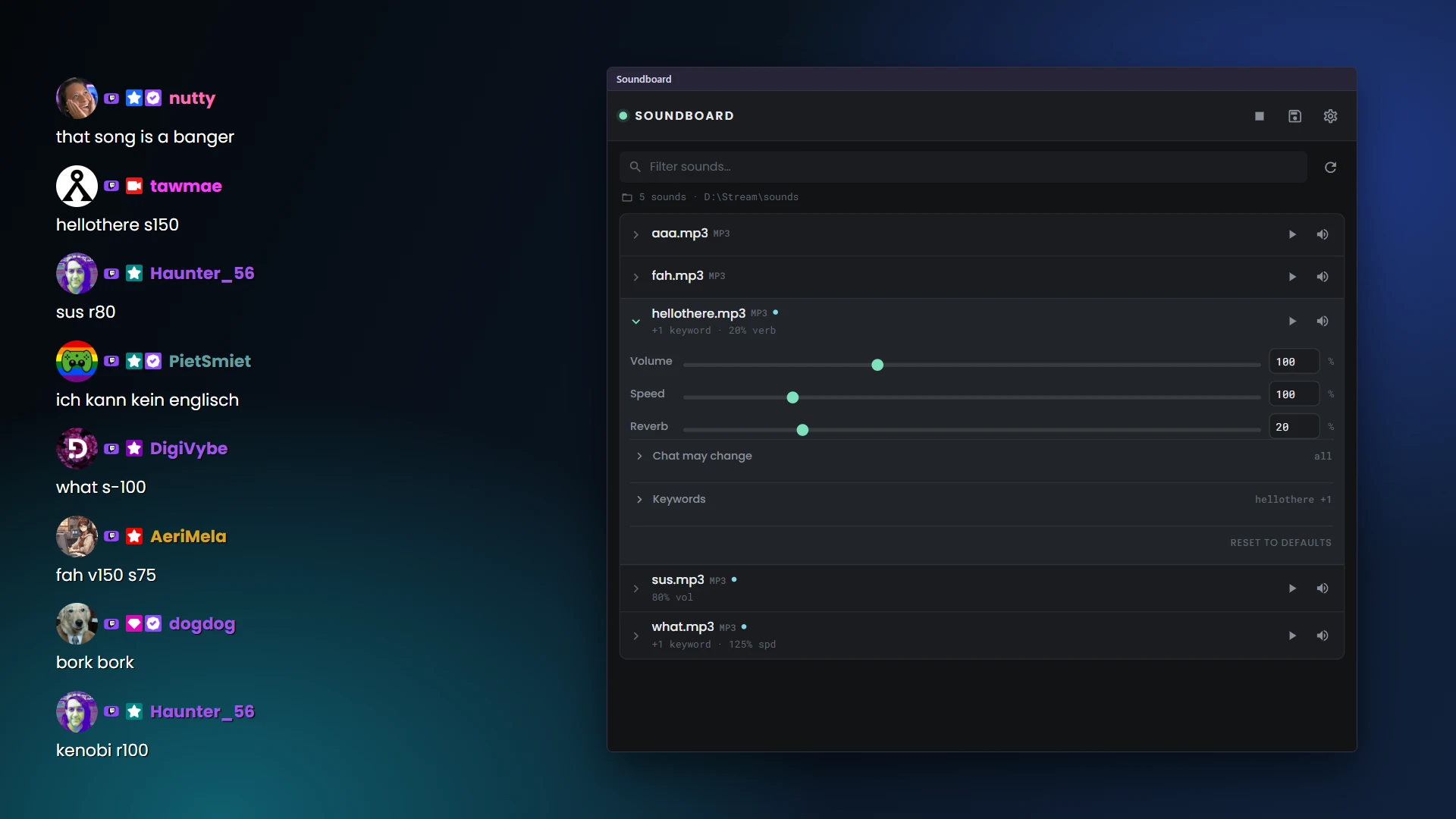Click the Volume percent value field
Image resolution: width=1456 pixels, height=819 pixels.
click(x=1294, y=362)
